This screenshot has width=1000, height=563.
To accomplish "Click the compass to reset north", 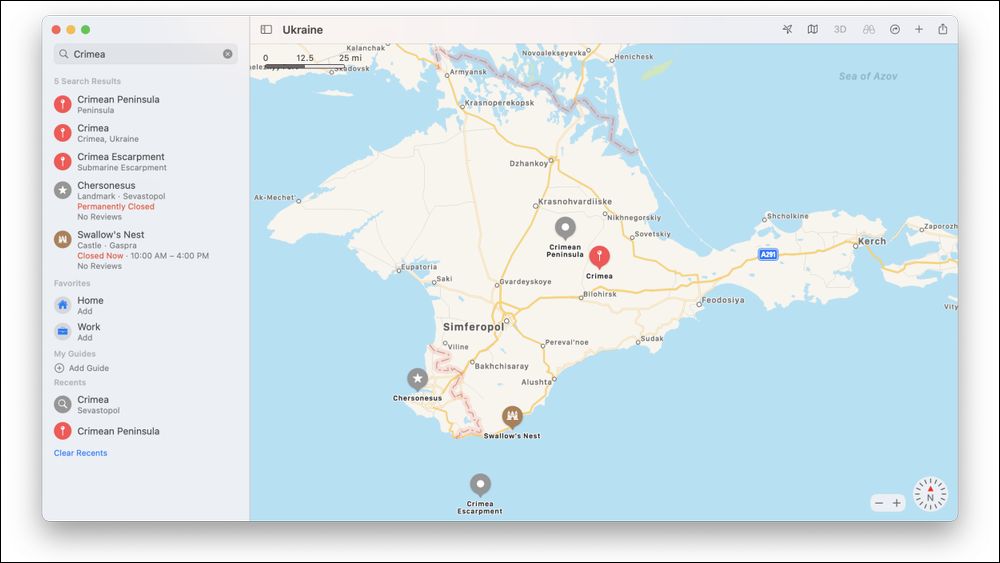I will pyautogui.click(x=930, y=494).
